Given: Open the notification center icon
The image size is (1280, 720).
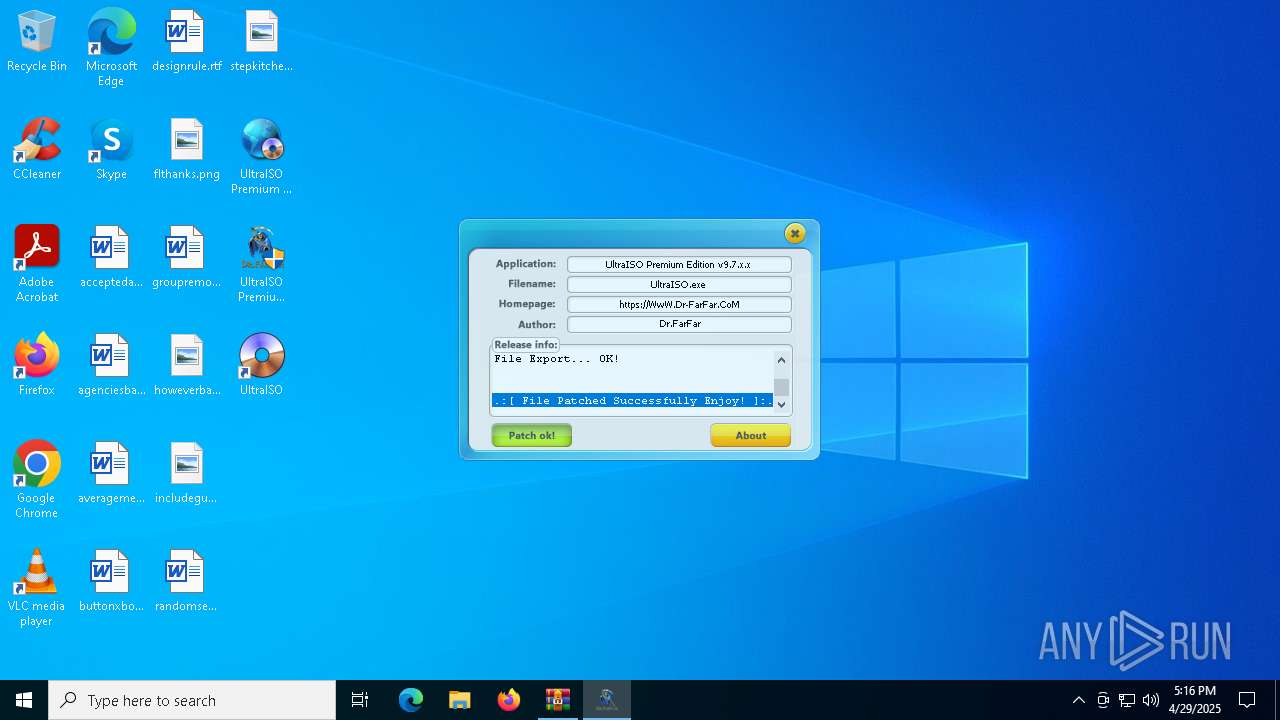Looking at the screenshot, I should coord(1247,700).
